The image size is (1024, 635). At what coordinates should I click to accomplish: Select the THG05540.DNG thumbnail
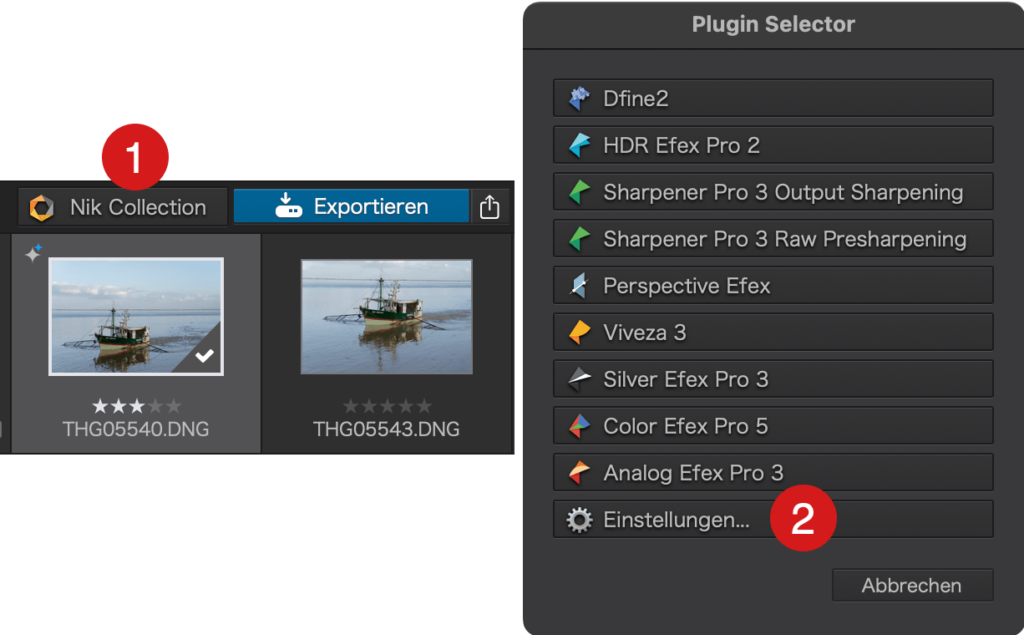pos(135,316)
